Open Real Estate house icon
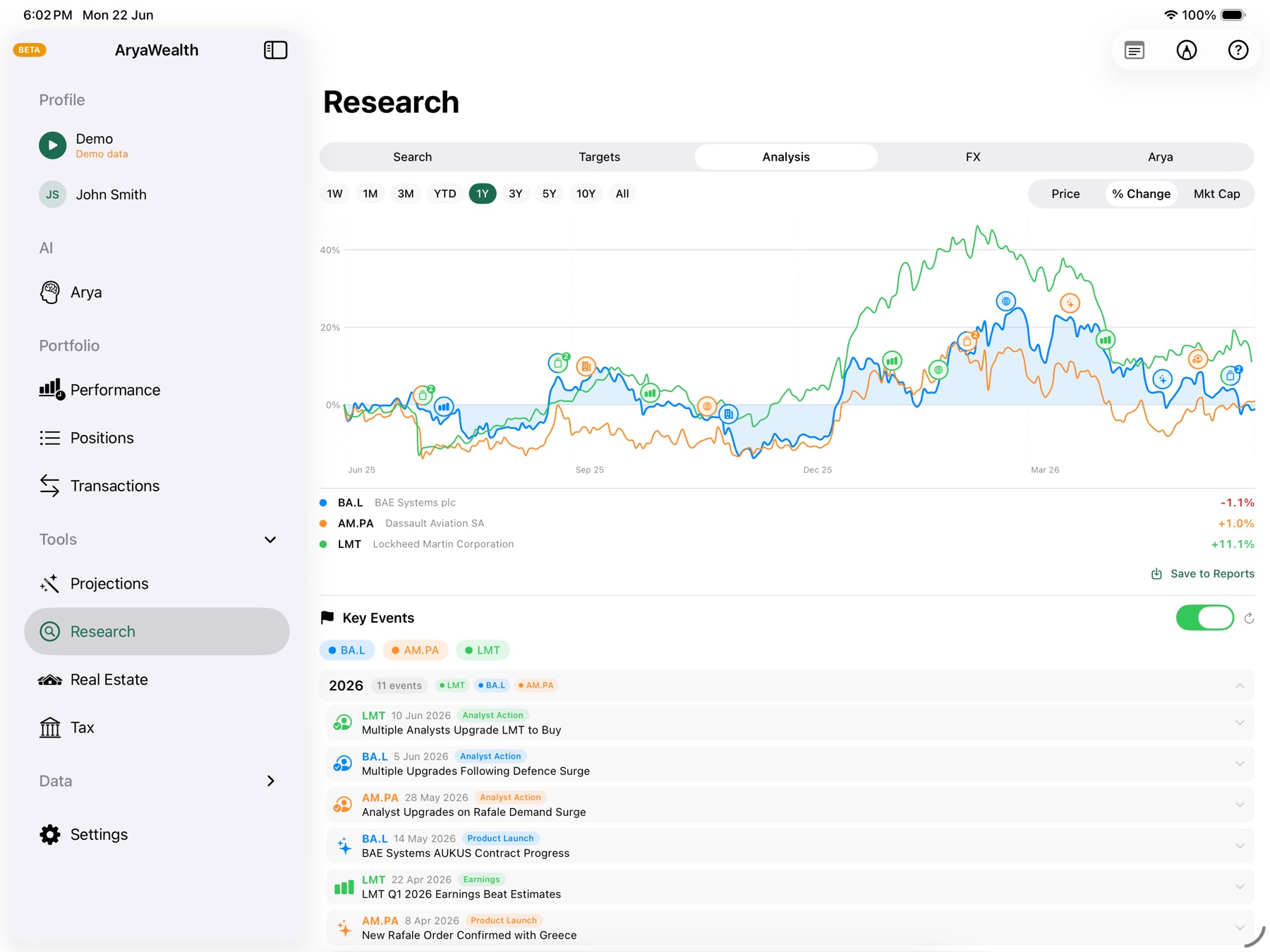The height and width of the screenshot is (952, 1270). (49, 680)
